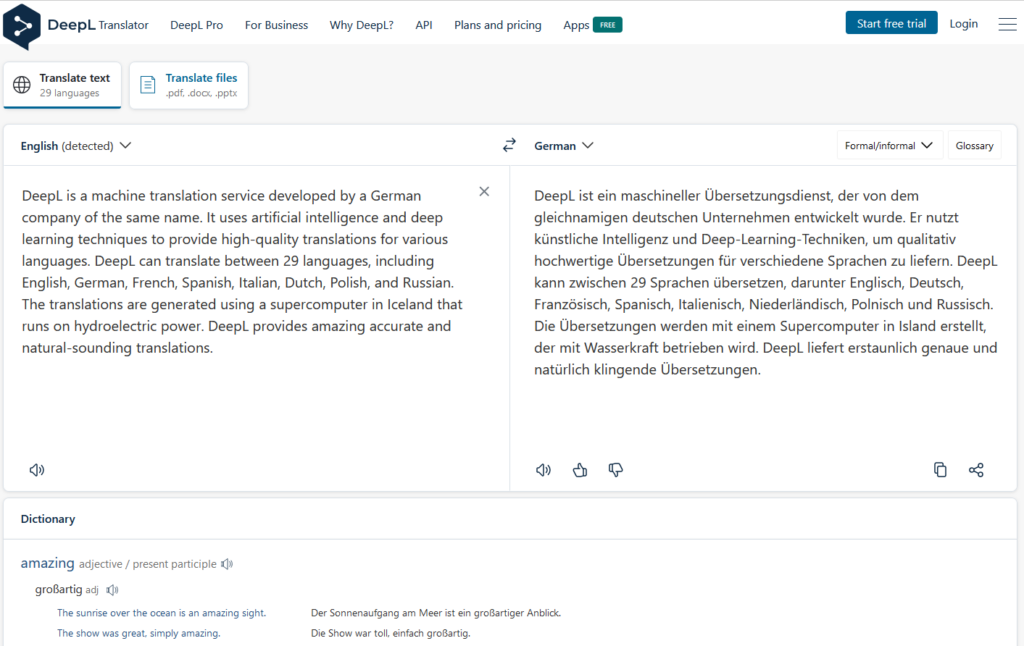Switch to the Translate files tab
This screenshot has height=646, width=1024.
189,85
